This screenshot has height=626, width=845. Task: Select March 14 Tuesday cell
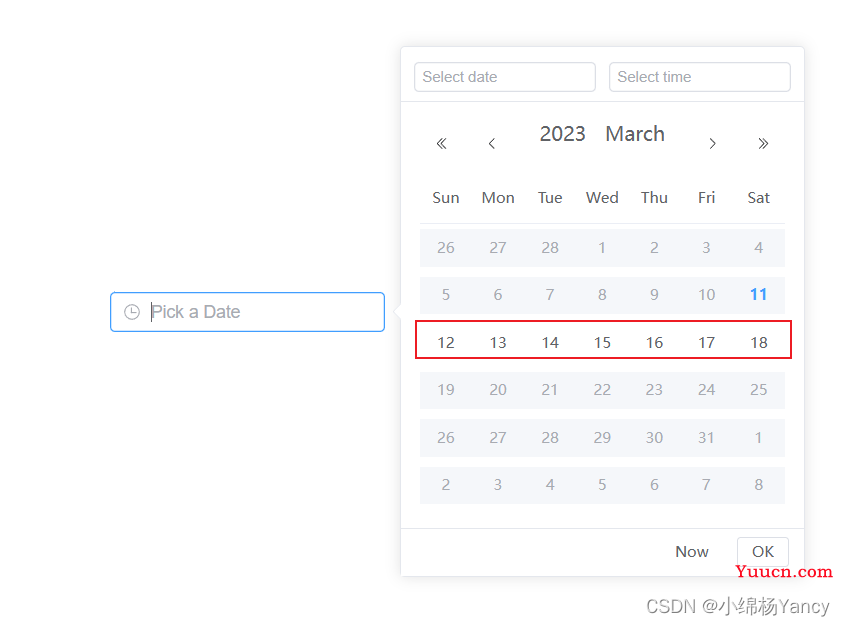[x=550, y=343]
